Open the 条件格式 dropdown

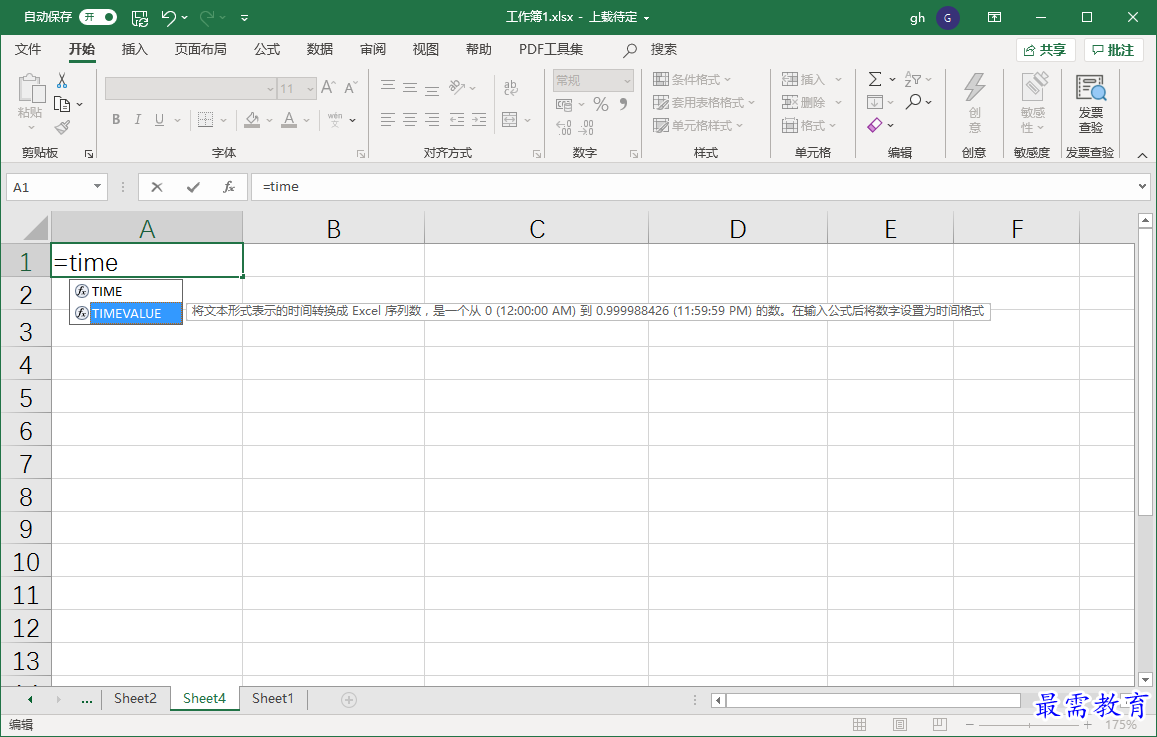point(692,79)
